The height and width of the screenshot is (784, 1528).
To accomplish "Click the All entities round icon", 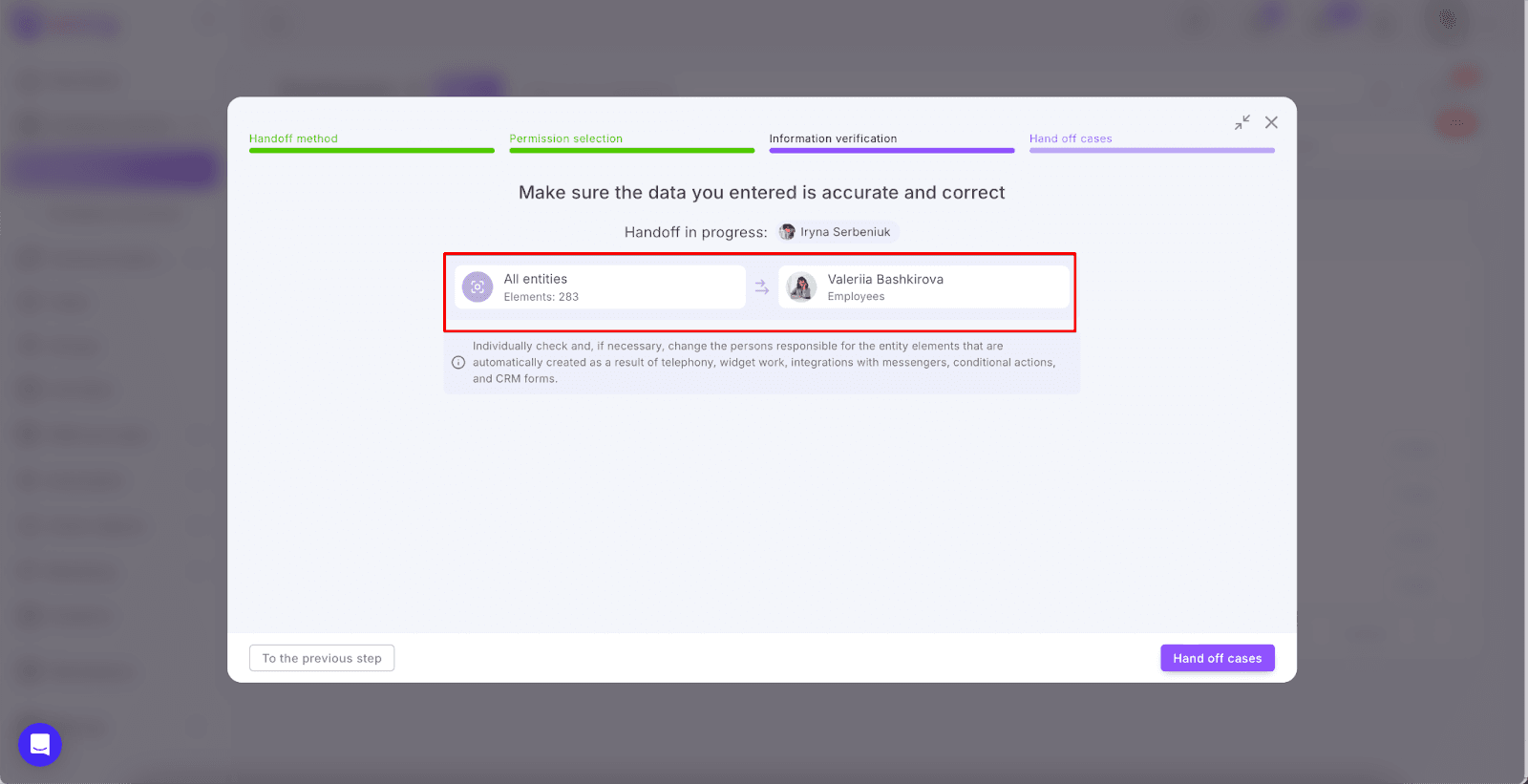I will 477,286.
